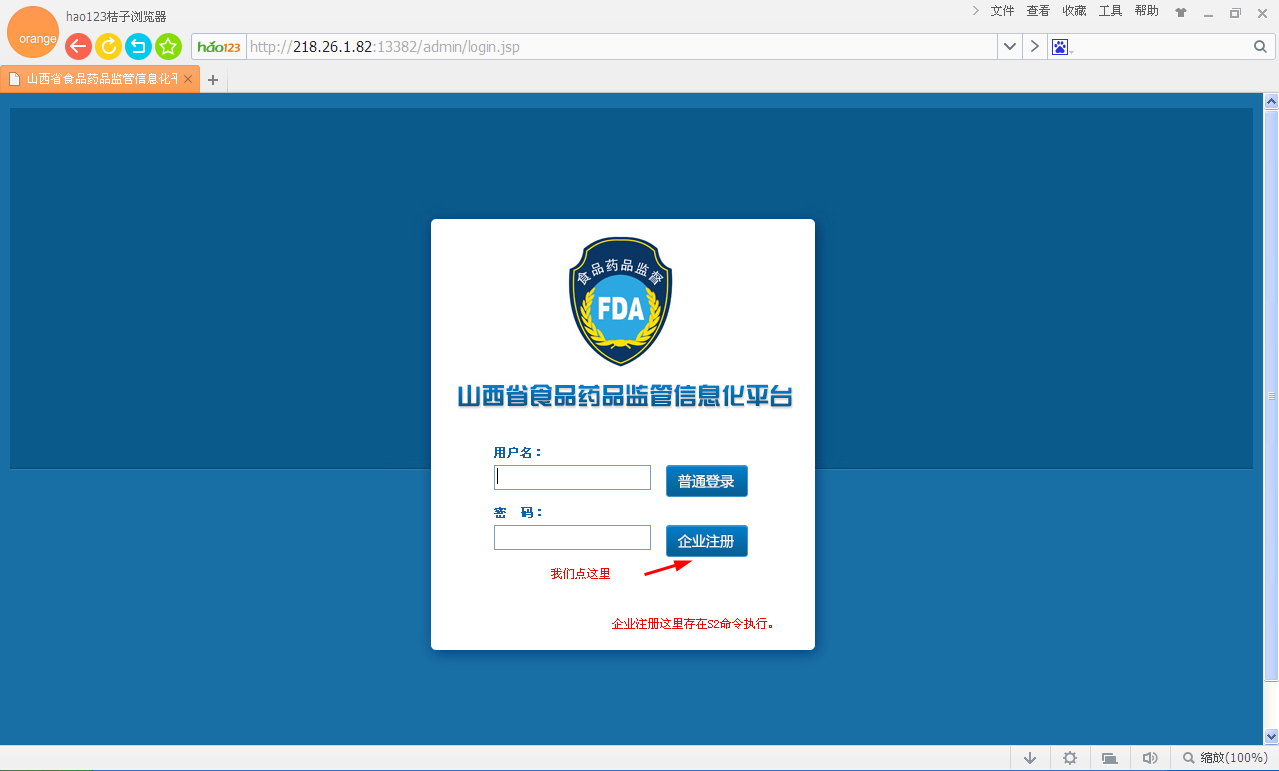
Task: Open the 缩放(100%) zoom control
Action: click(x=1225, y=758)
